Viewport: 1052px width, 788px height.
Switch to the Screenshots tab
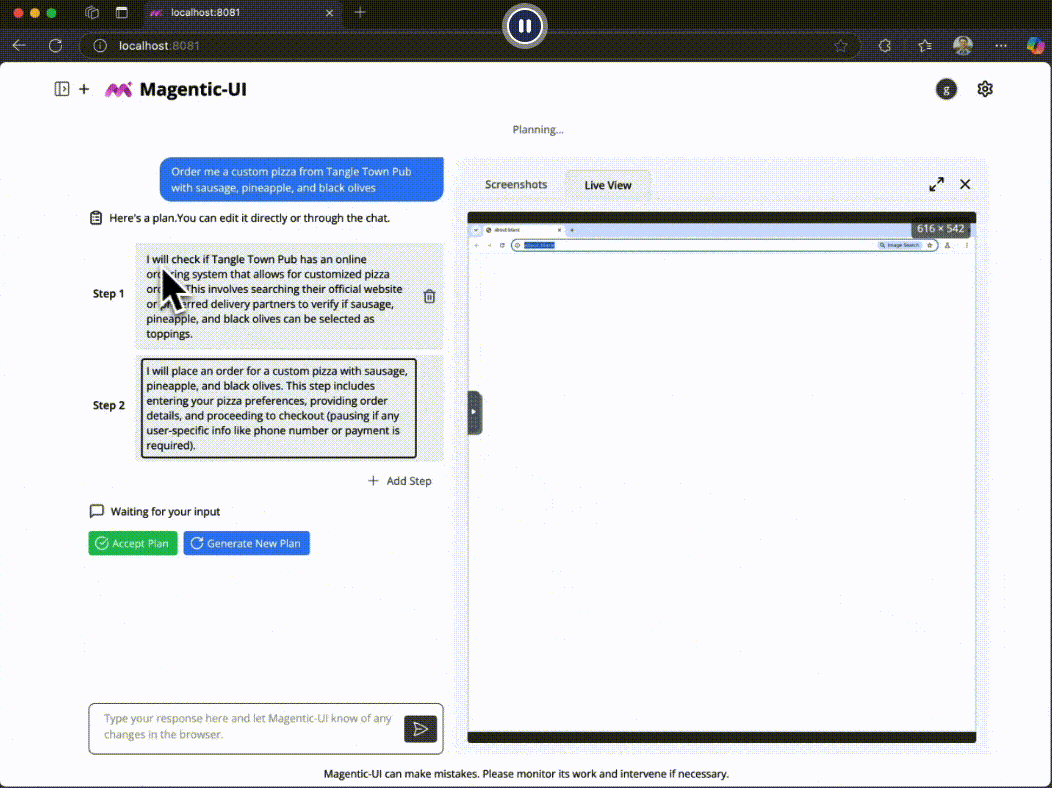click(x=516, y=184)
